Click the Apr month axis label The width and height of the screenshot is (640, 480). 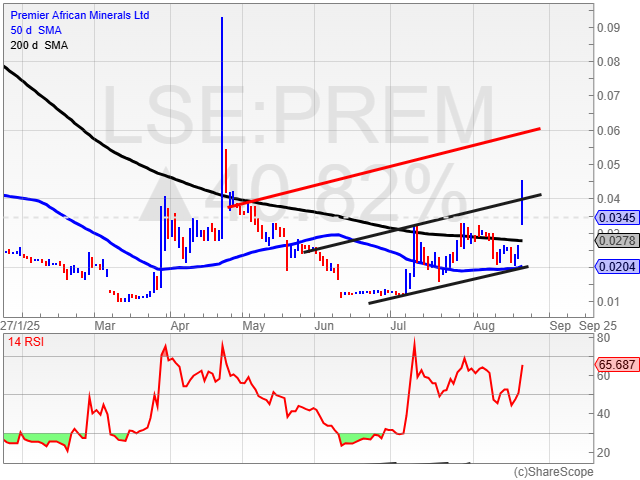(180, 326)
